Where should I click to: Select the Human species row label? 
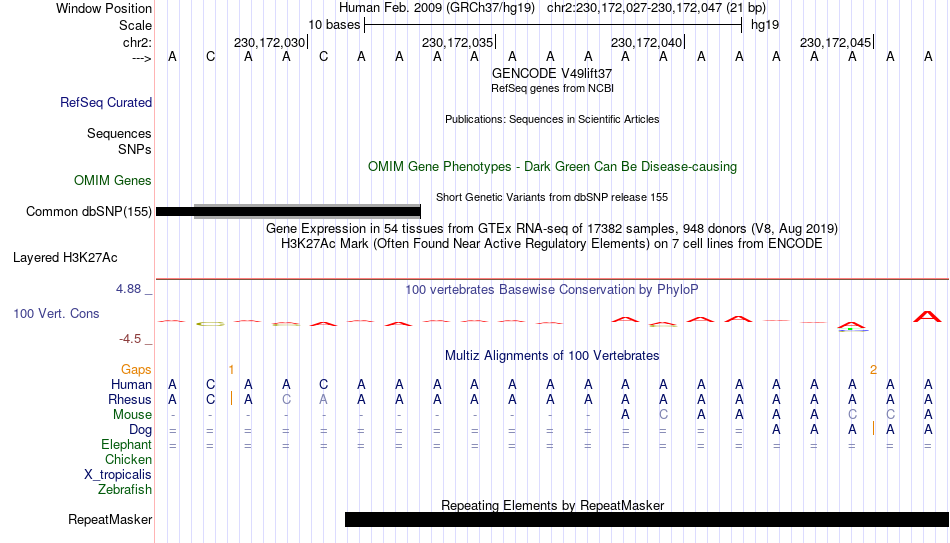pos(131,384)
